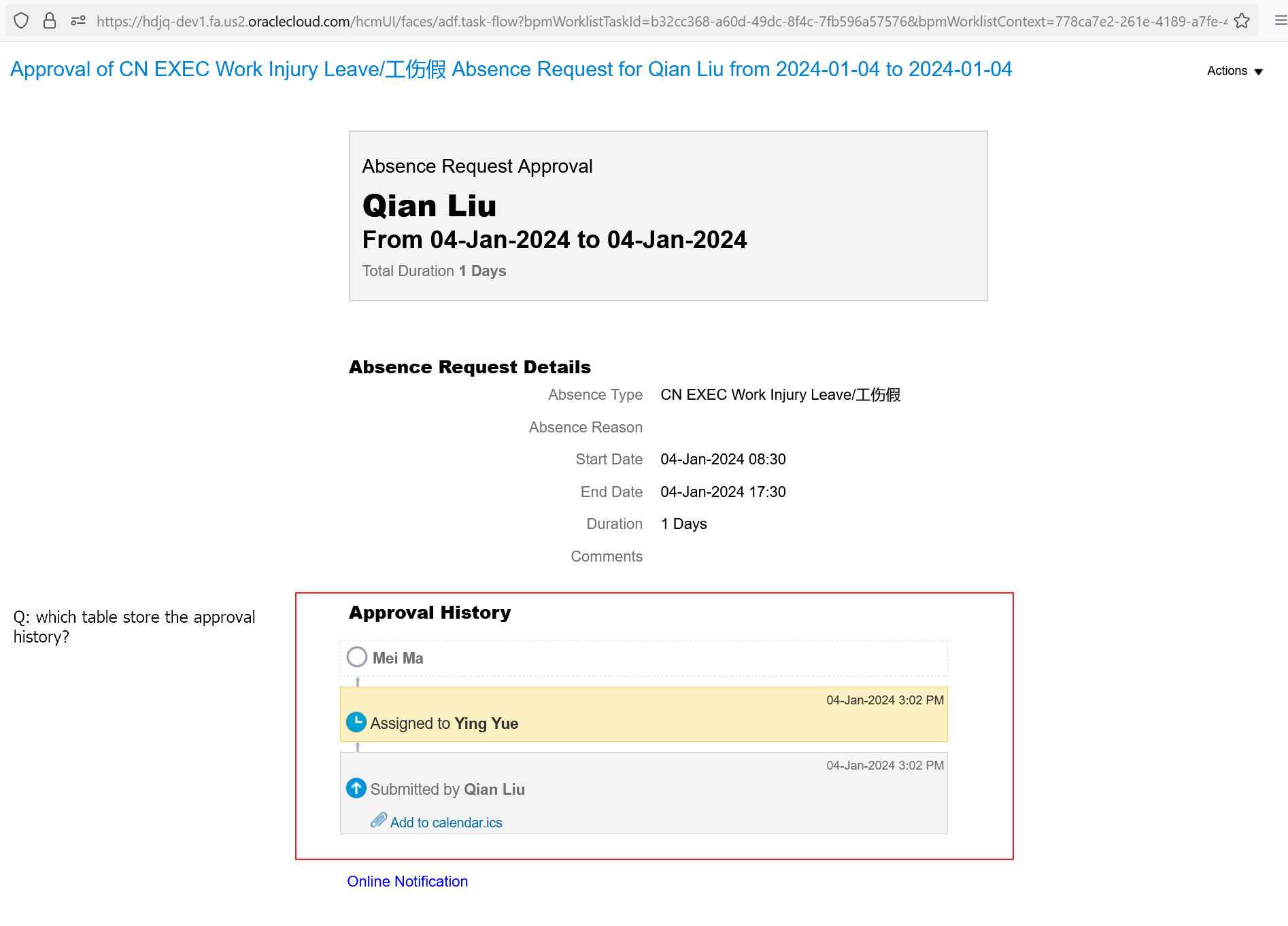1288x926 pixels.
Task: Click the blue arrow icon beside Submitted by Qian Liu
Action: pyautogui.click(x=356, y=788)
